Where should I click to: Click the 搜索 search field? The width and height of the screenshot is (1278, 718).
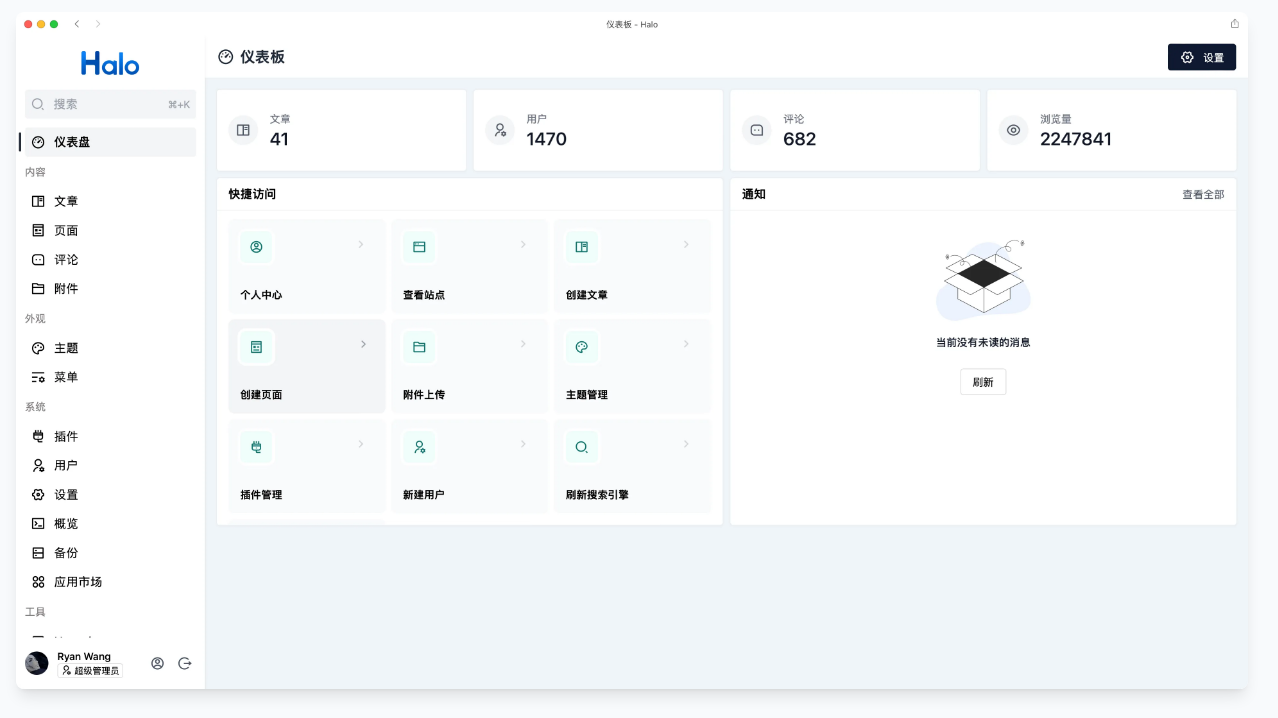pos(110,104)
